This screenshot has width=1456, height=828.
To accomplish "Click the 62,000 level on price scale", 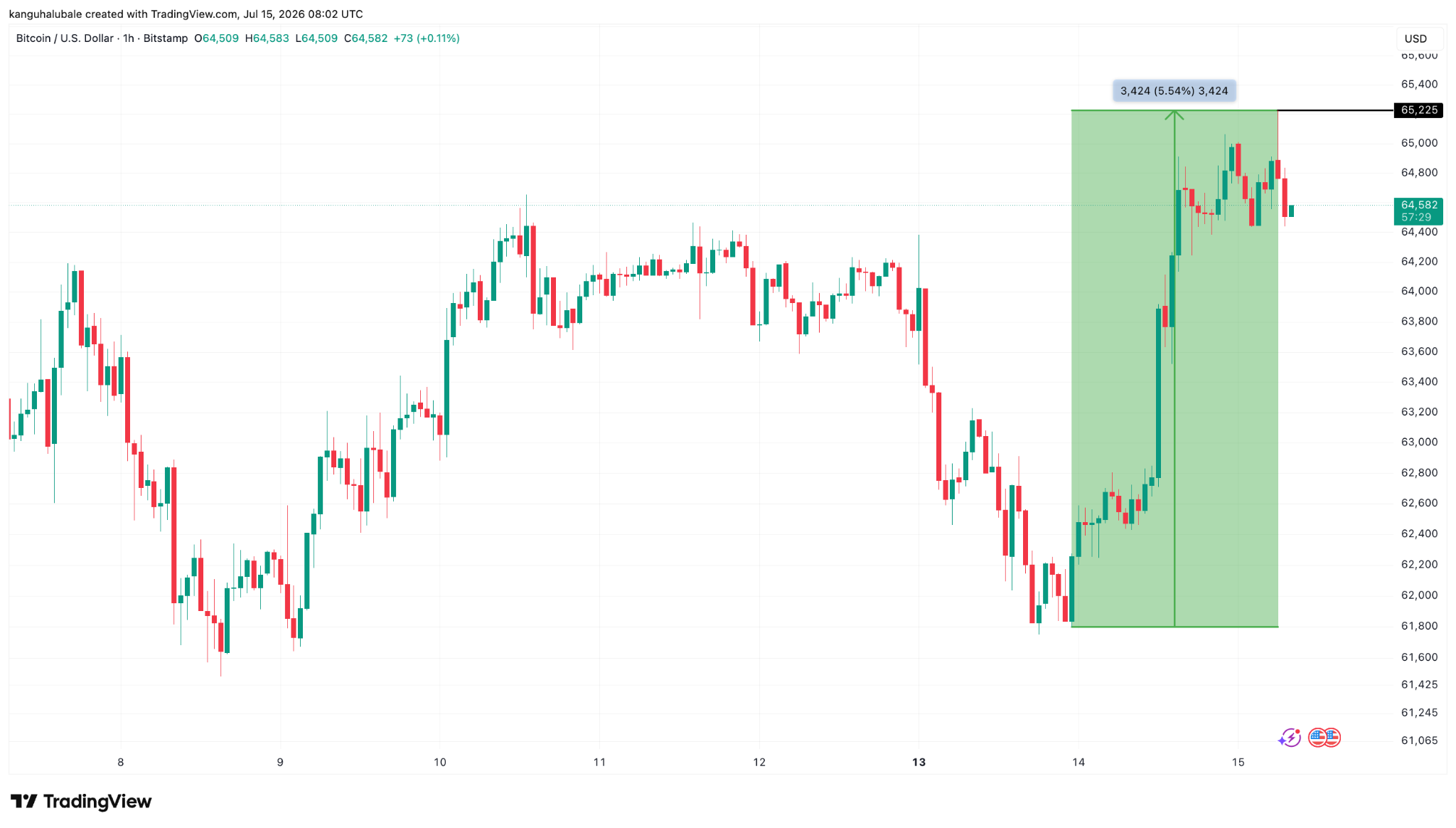I will pyautogui.click(x=1419, y=595).
